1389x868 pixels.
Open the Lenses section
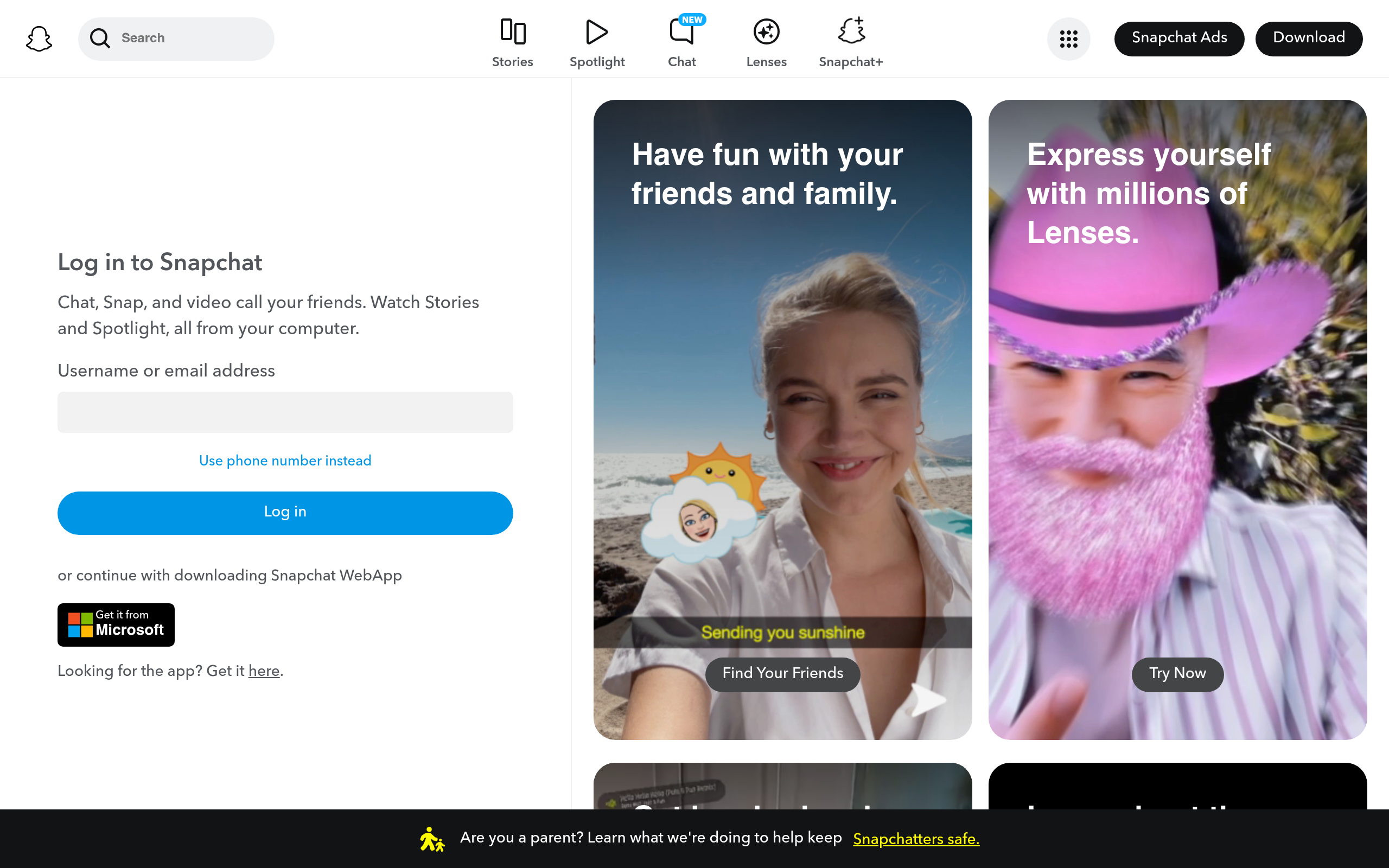766,43
